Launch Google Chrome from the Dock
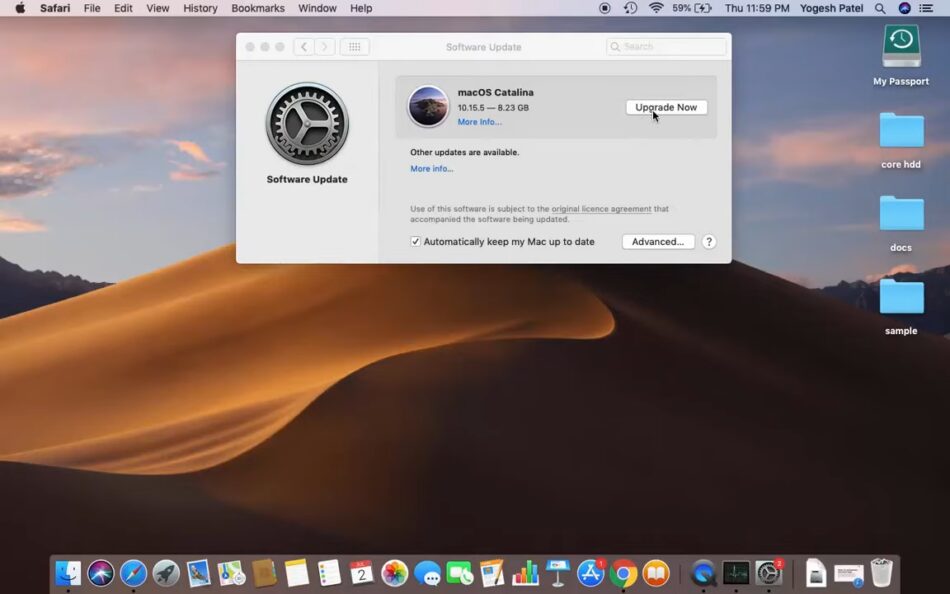Screen dimensions: 950x594 click(x=624, y=574)
